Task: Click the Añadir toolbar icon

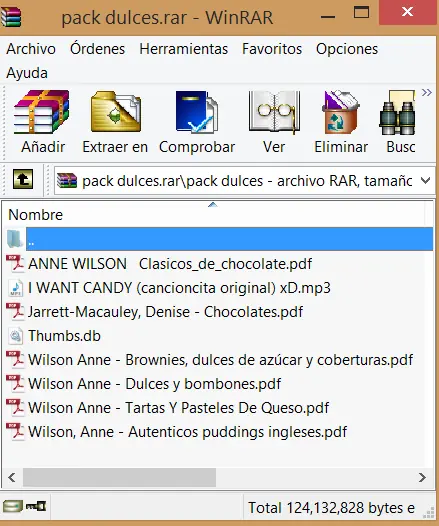Action: (42, 112)
